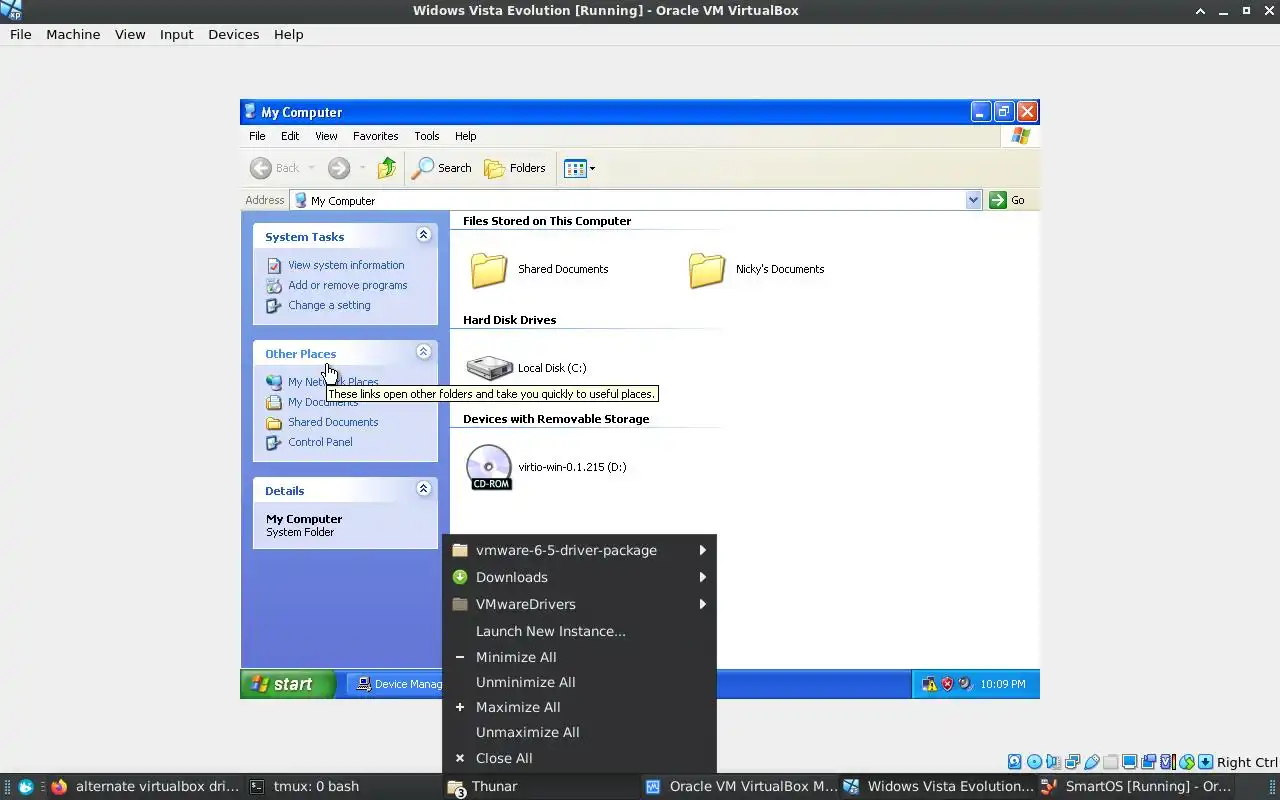
Task: Click VirtualBox display status icon
Action: coord(1129,762)
